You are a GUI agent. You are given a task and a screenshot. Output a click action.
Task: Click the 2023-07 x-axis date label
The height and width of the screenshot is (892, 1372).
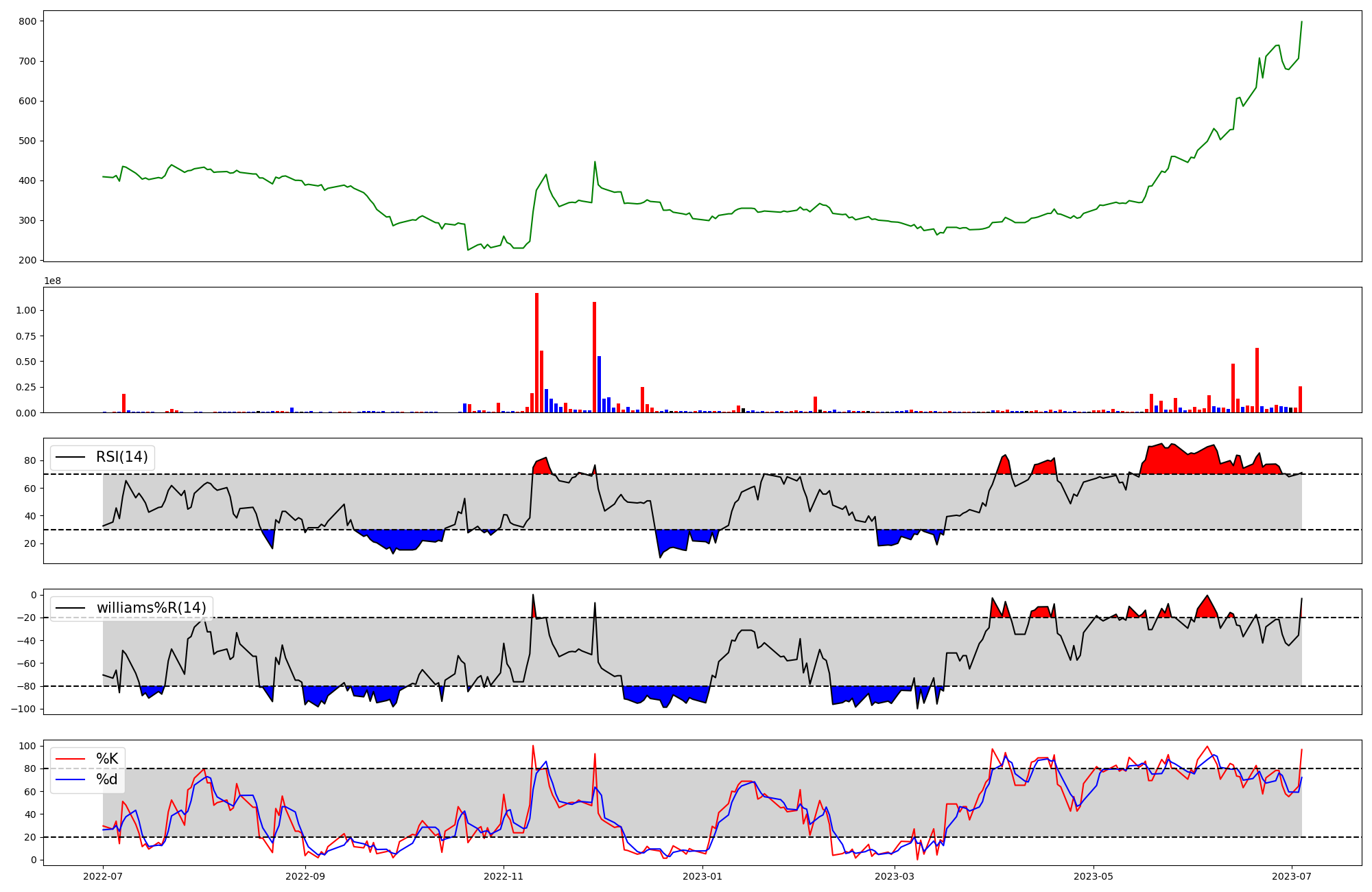(1292, 876)
